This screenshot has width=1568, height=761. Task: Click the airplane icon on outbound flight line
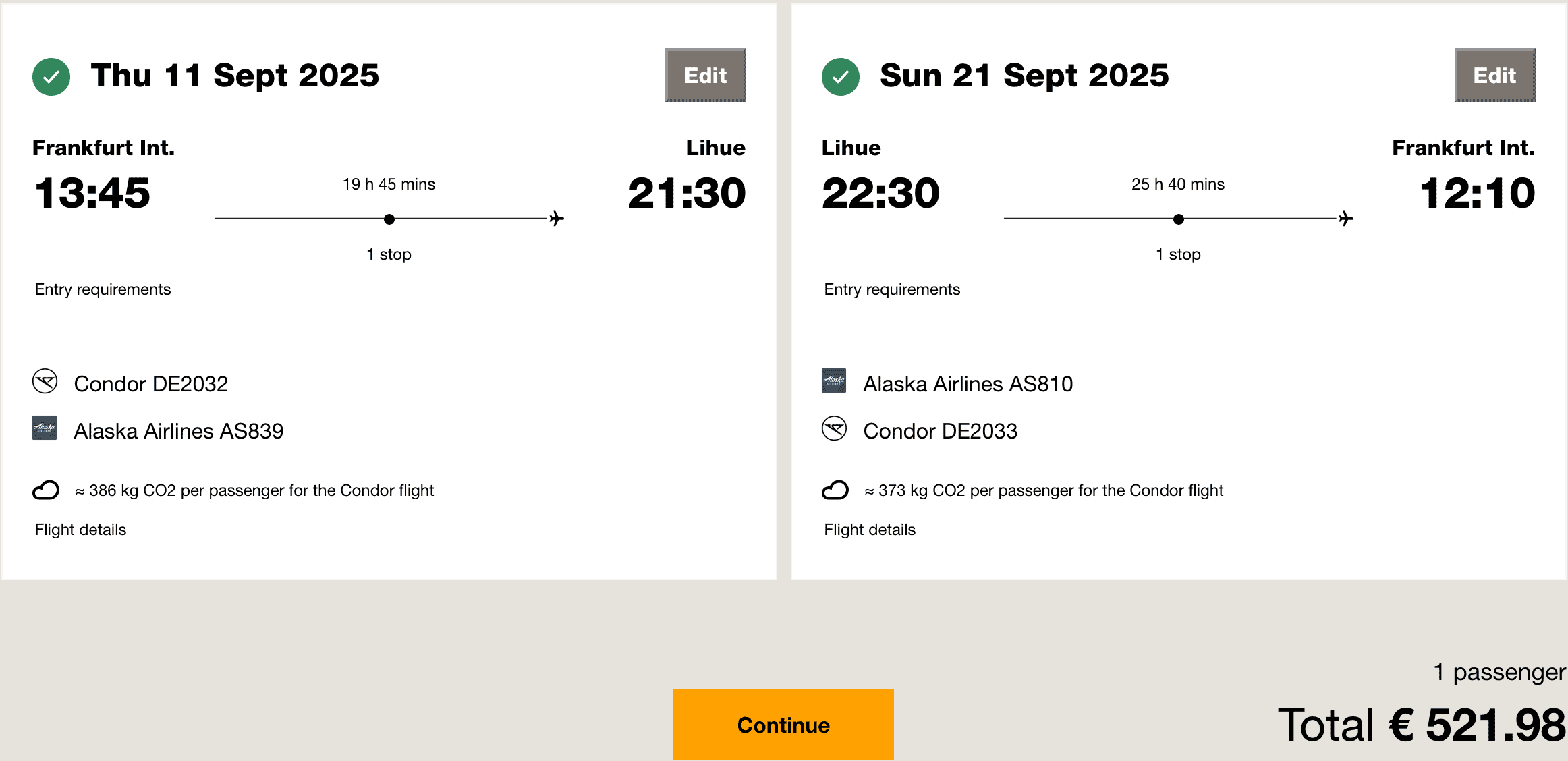point(557,219)
